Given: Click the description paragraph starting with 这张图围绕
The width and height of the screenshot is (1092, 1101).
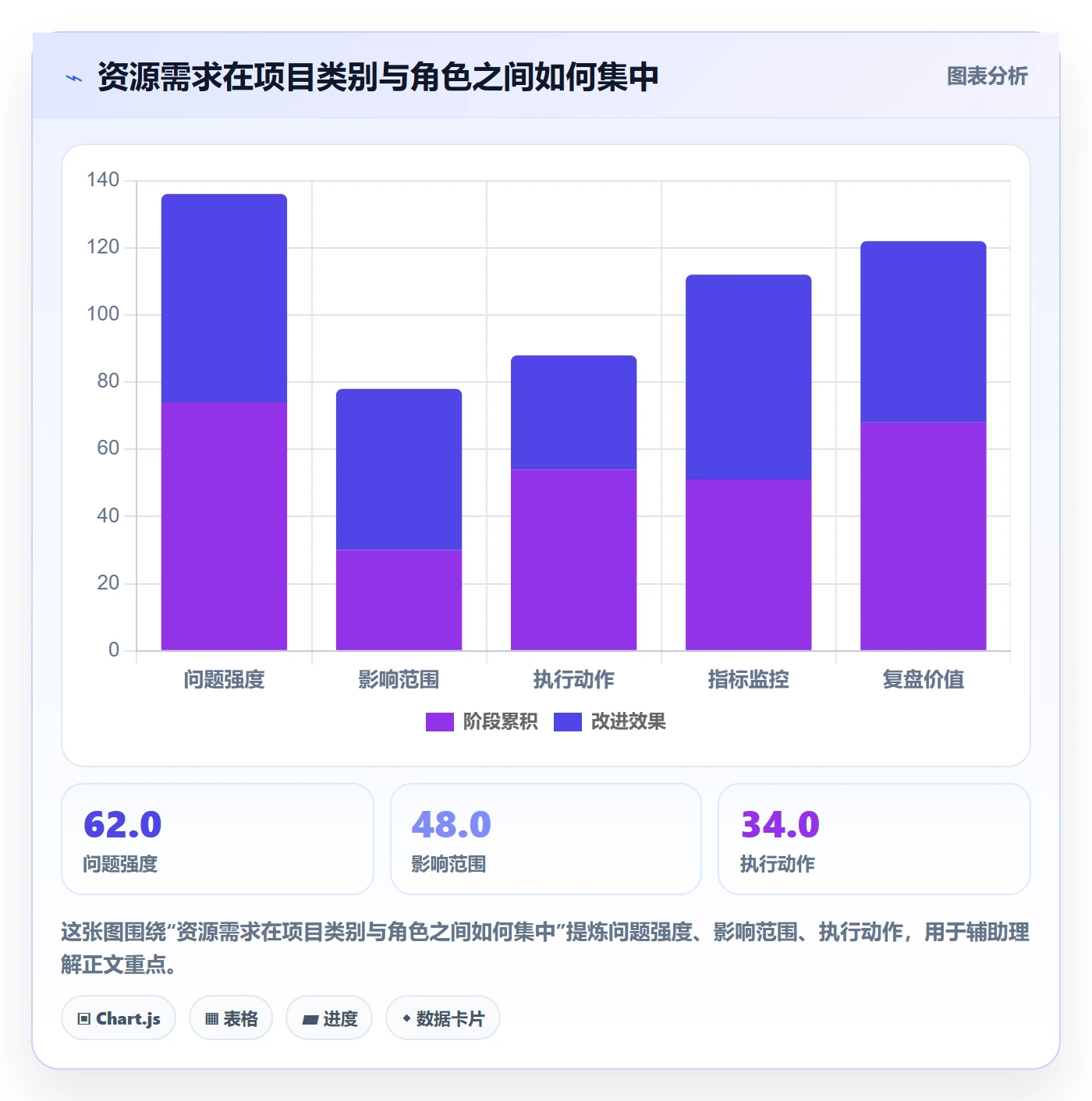Looking at the screenshot, I should [545, 948].
